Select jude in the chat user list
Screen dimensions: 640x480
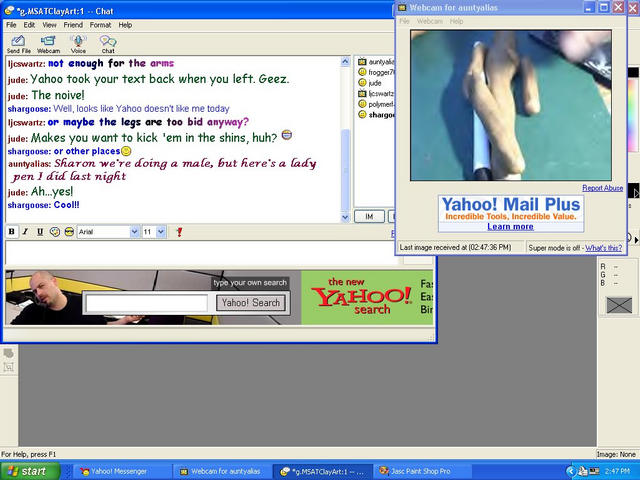click(370, 83)
